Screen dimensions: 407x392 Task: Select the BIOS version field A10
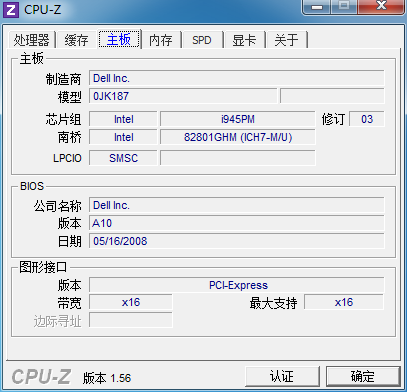[237, 223]
